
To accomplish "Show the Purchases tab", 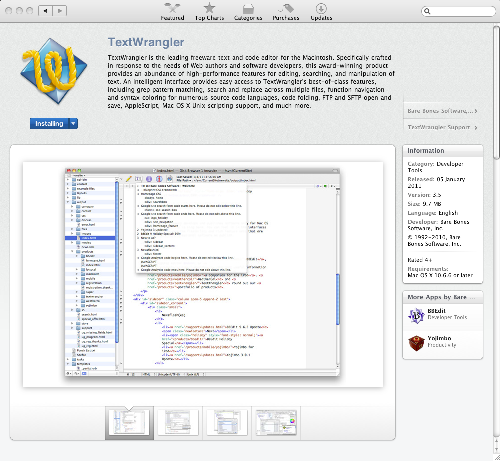I will click(x=286, y=11).
